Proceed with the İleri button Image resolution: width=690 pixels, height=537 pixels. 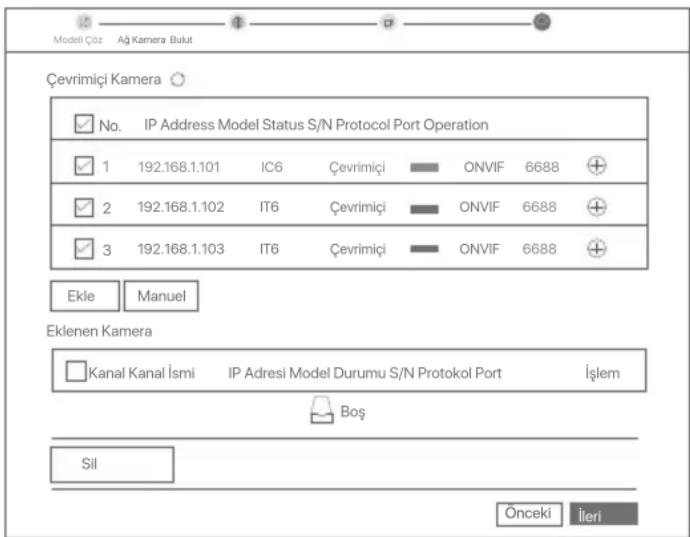click(603, 514)
